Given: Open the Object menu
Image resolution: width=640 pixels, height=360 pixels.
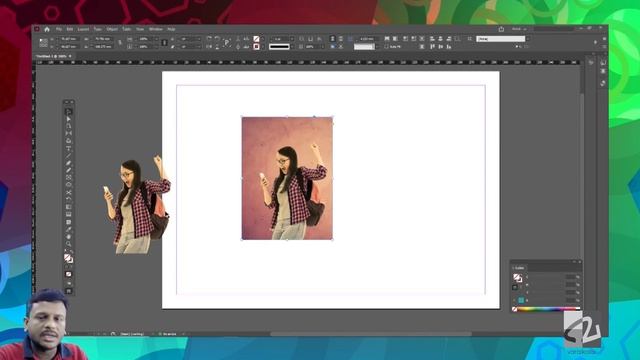Looking at the screenshot, I should [x=112, y=29].
